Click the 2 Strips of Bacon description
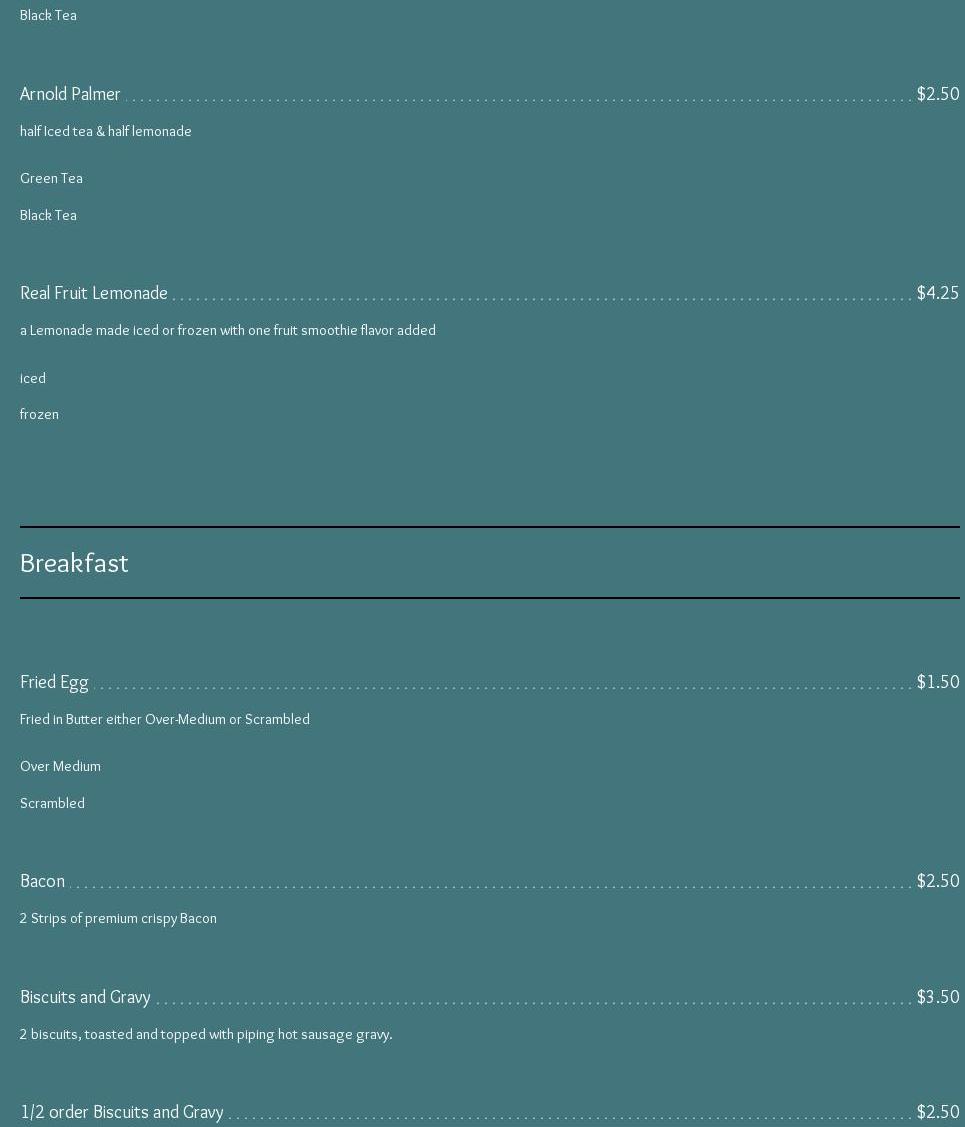This screenshot has width=965, height=1127. tap(118, 918)
